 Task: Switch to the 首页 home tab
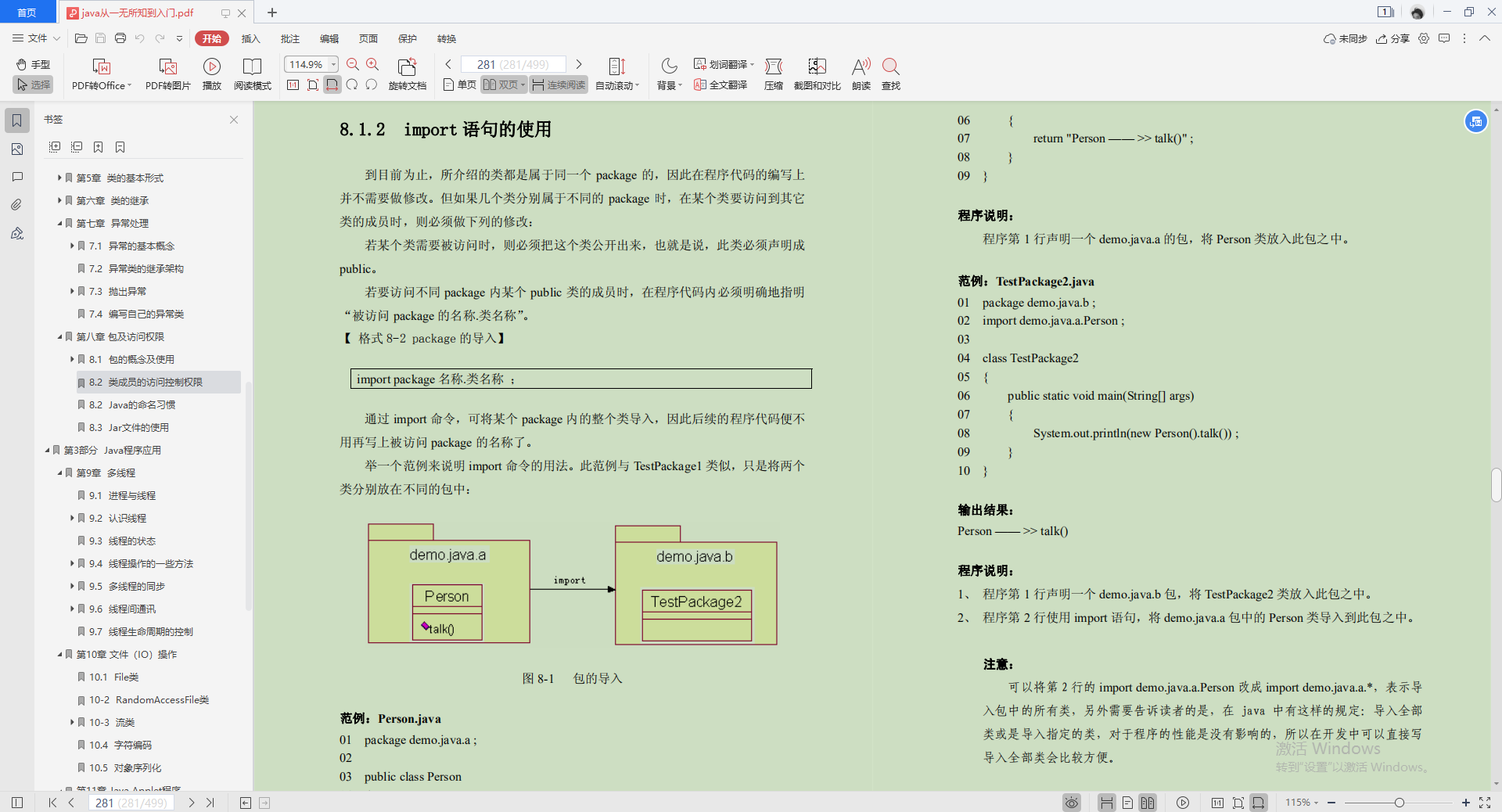[27, 13]
